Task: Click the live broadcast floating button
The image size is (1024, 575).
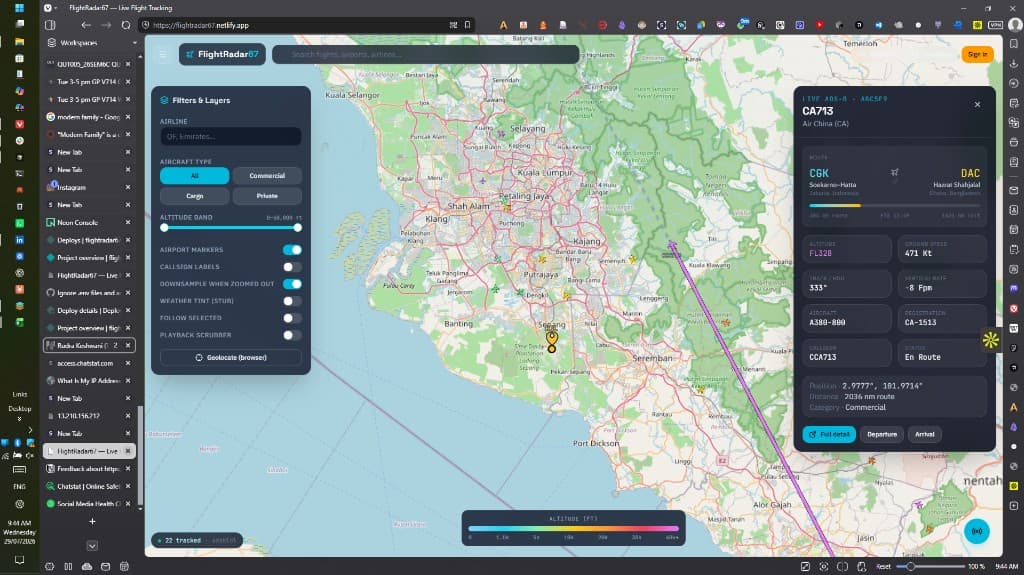Action: 977,531
